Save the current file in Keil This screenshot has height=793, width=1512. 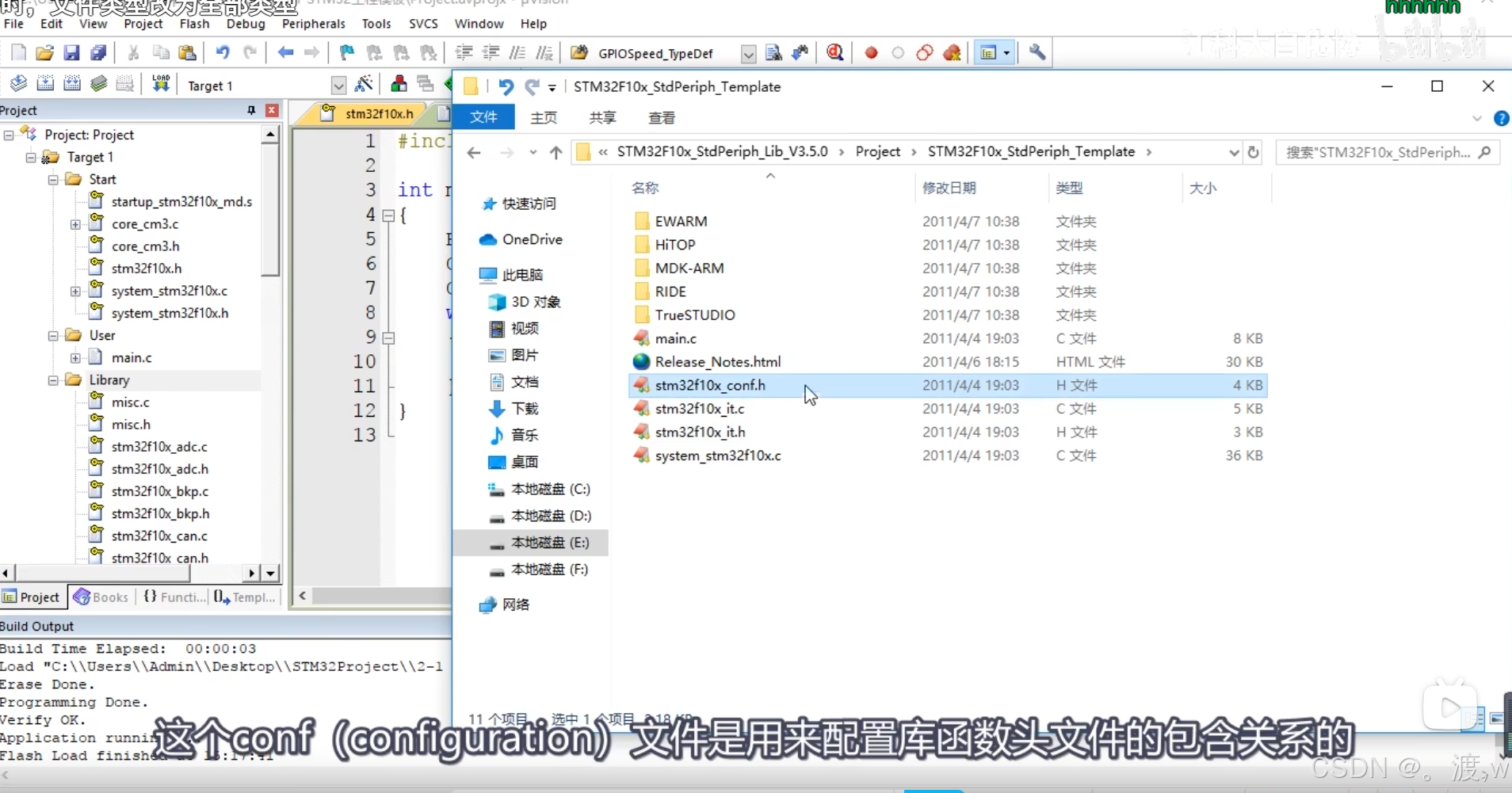tap(71, 53)
